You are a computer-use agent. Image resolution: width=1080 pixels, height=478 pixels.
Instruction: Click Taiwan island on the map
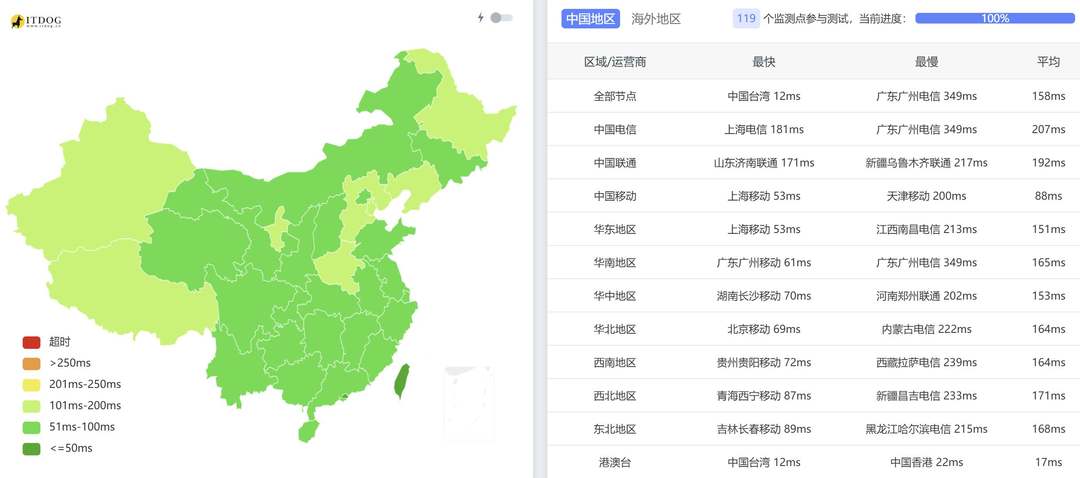click(401, 381)
